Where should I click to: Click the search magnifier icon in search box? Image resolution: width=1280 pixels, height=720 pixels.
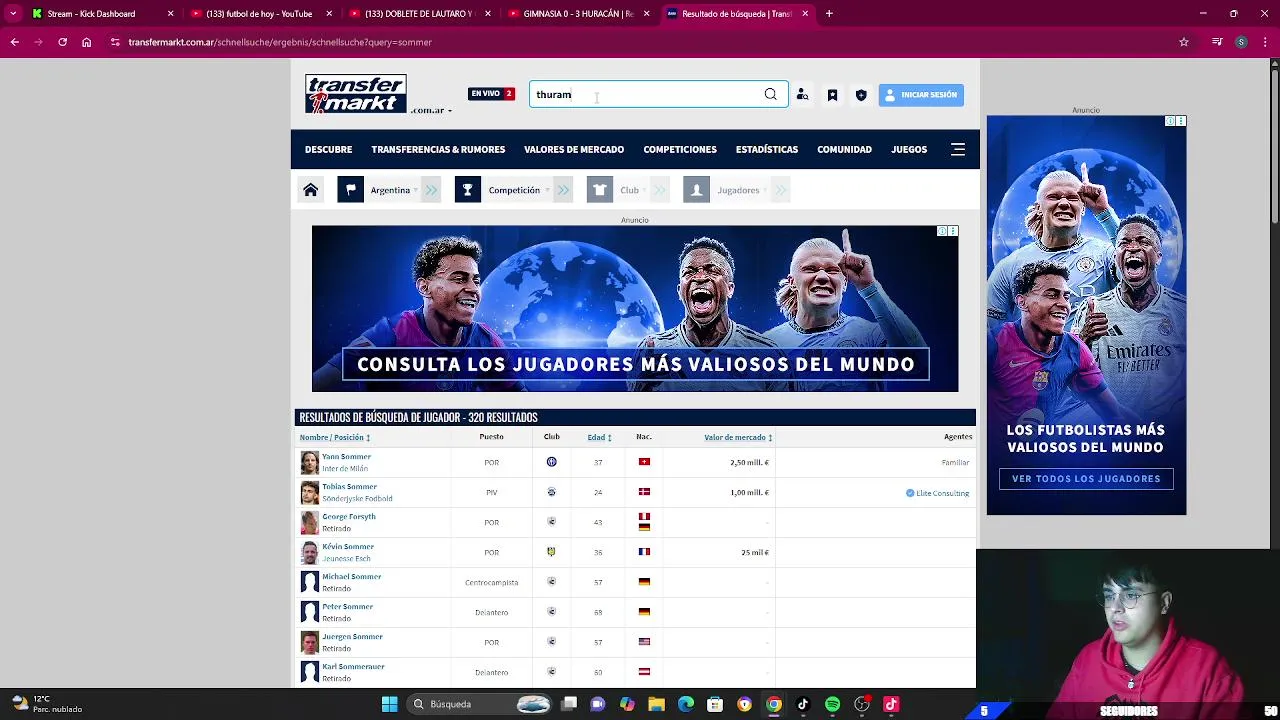coord(770,94)
